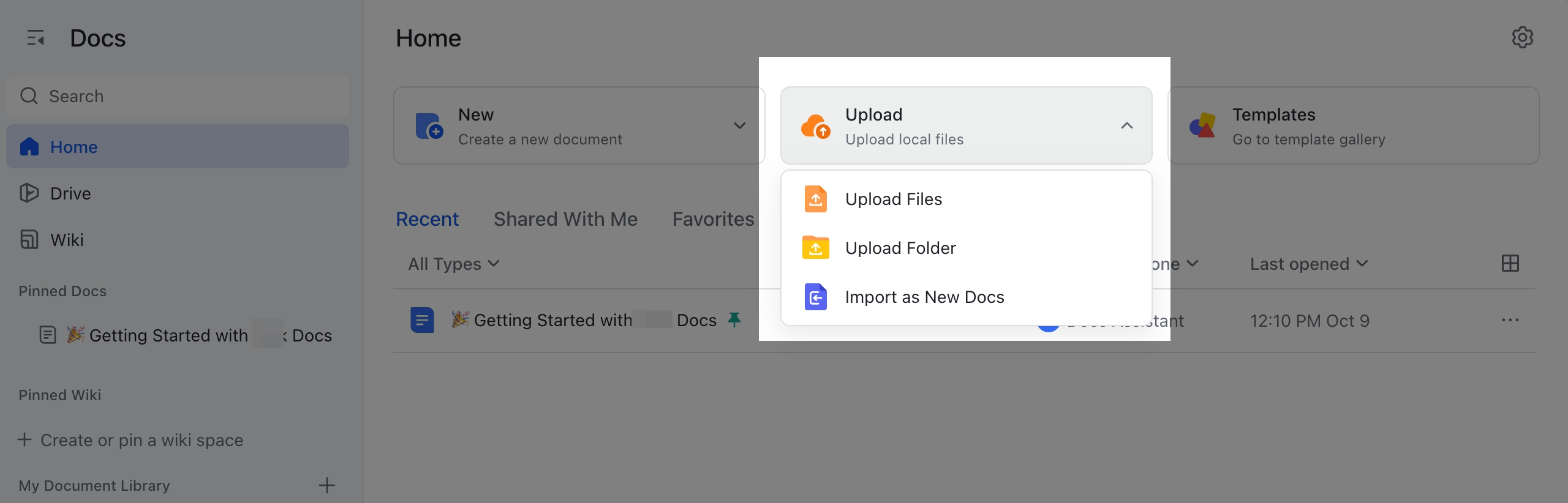
Task: Choose Upload Files menu option
Action: point(967,199)
